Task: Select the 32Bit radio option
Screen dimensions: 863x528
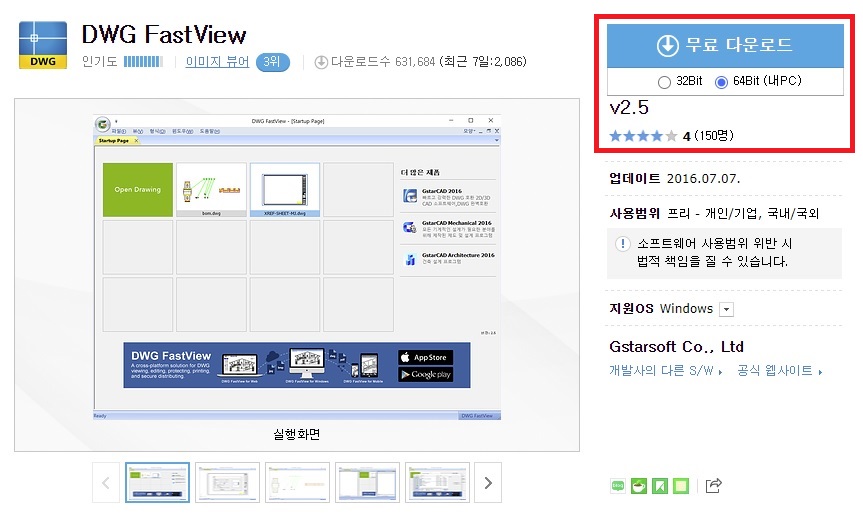Action: [x=664, y=82]
